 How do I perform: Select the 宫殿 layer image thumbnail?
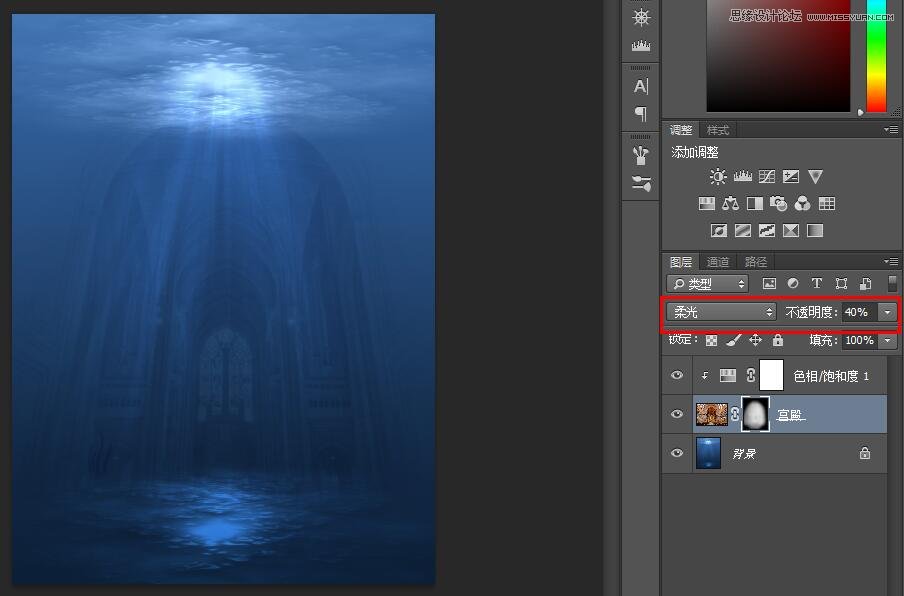[x=711, y=414]
